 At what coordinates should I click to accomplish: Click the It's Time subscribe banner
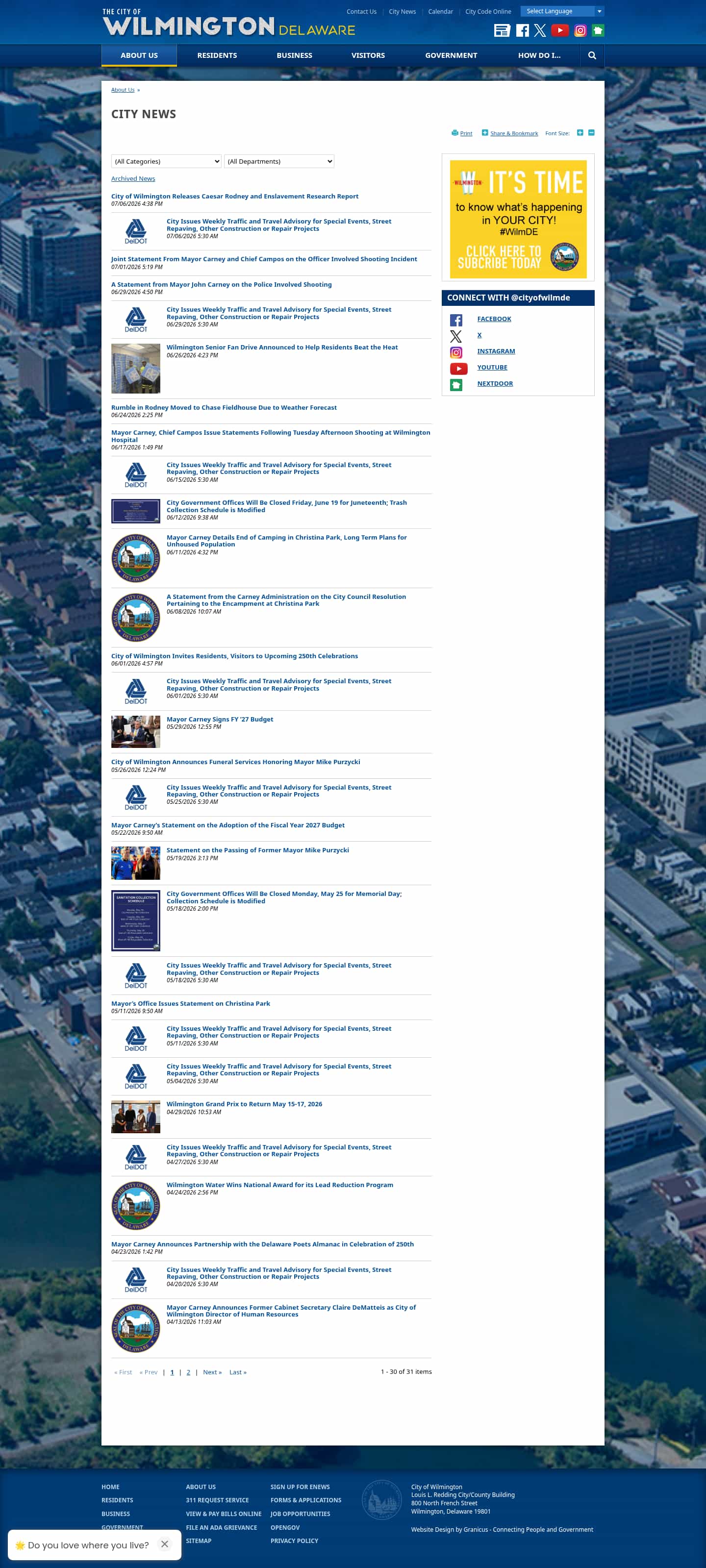coord(518,219)
